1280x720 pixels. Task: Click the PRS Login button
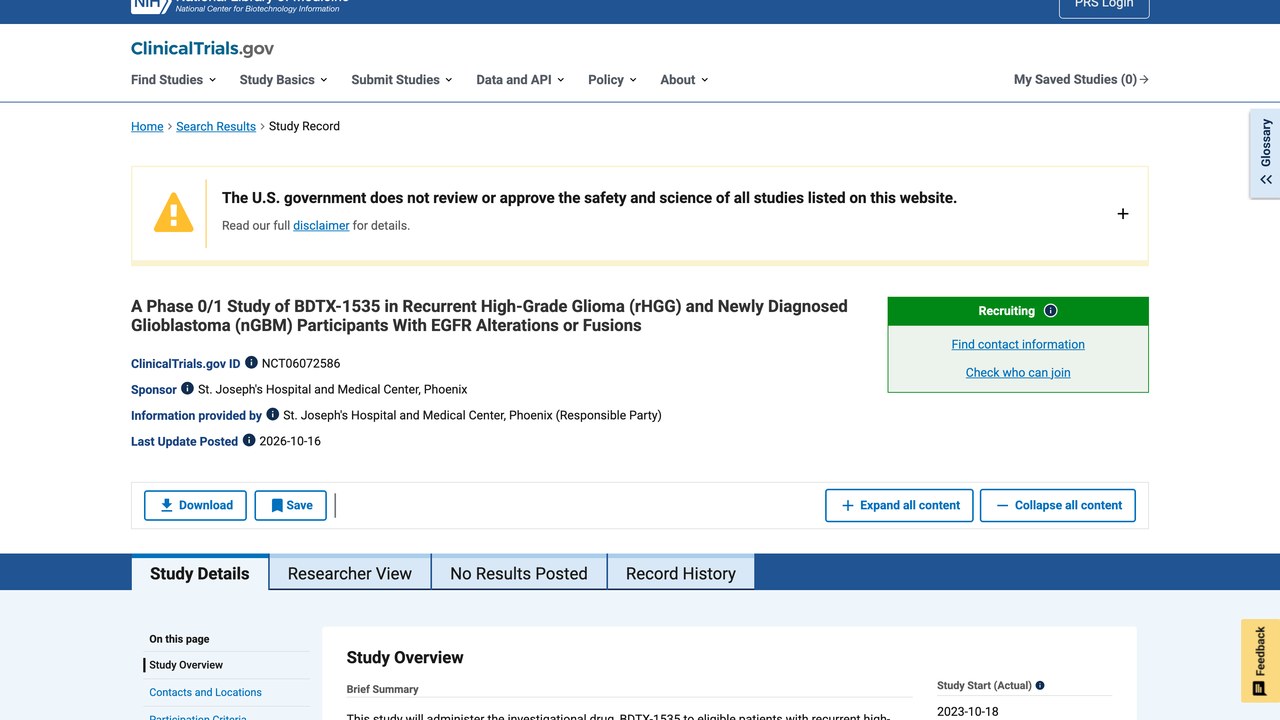[x=1104, y=6]
